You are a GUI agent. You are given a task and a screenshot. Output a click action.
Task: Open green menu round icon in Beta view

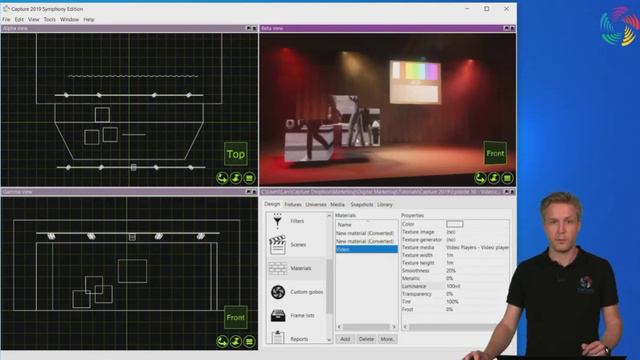[507, 178]
